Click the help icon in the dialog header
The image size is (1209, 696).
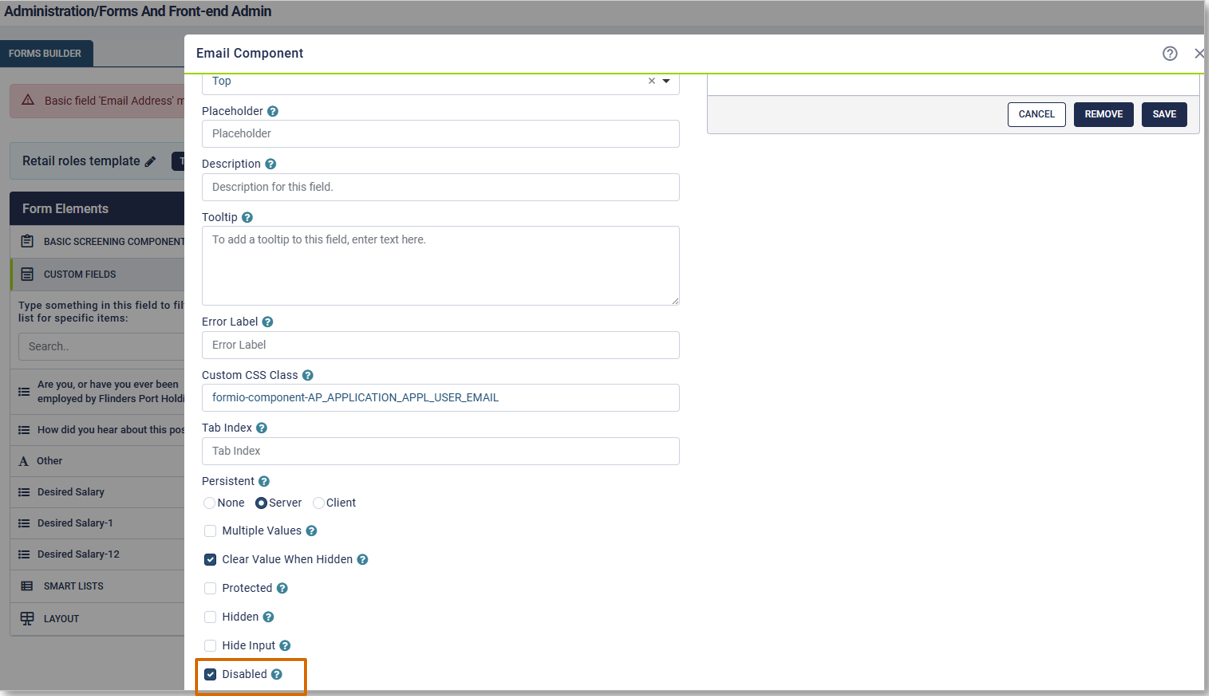(1170, 54)
